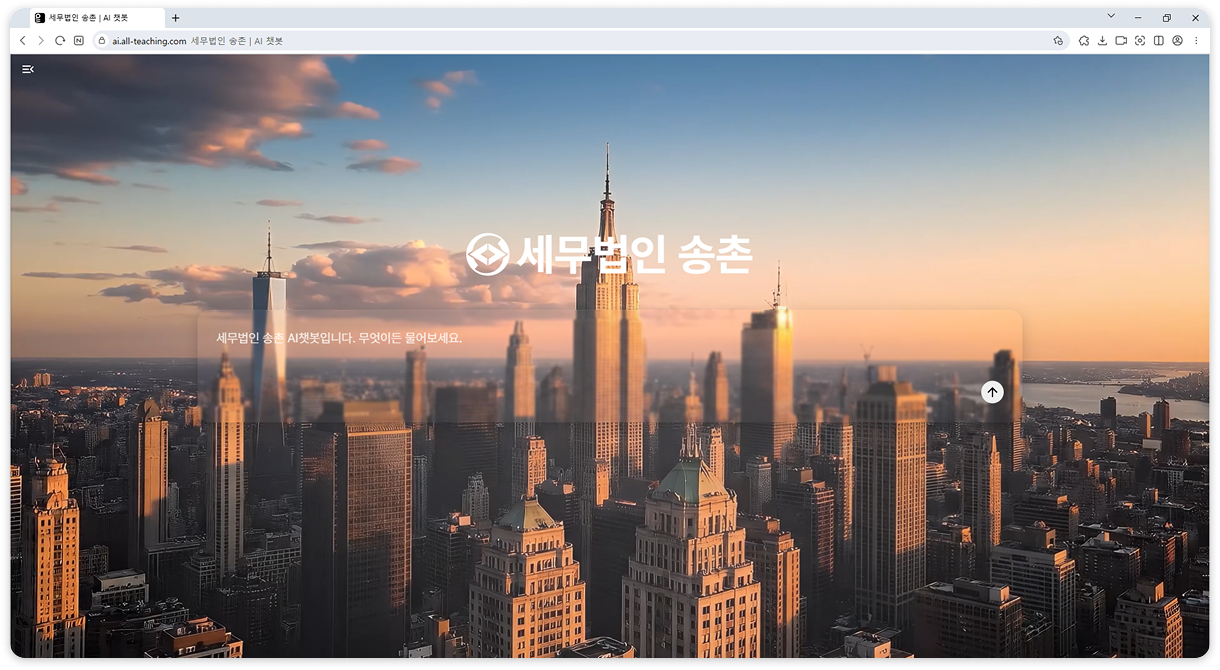Viewport: 1220px width, 670px height.
Task: Expand the tab search chevron
Action: [x=1111, y=17]
